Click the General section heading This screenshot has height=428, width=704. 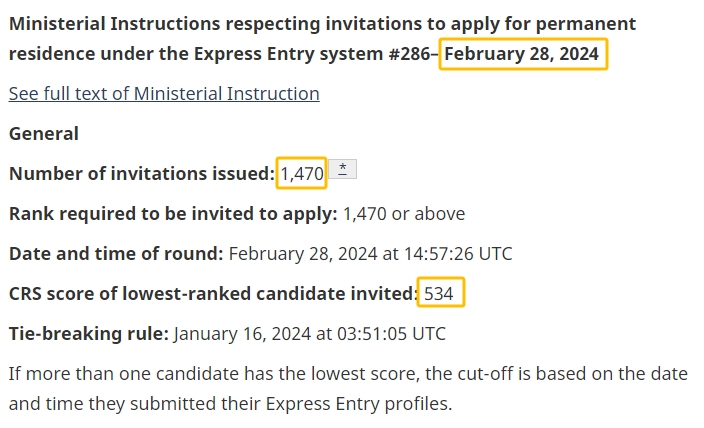pyautogui.click(x=44, y=134)
